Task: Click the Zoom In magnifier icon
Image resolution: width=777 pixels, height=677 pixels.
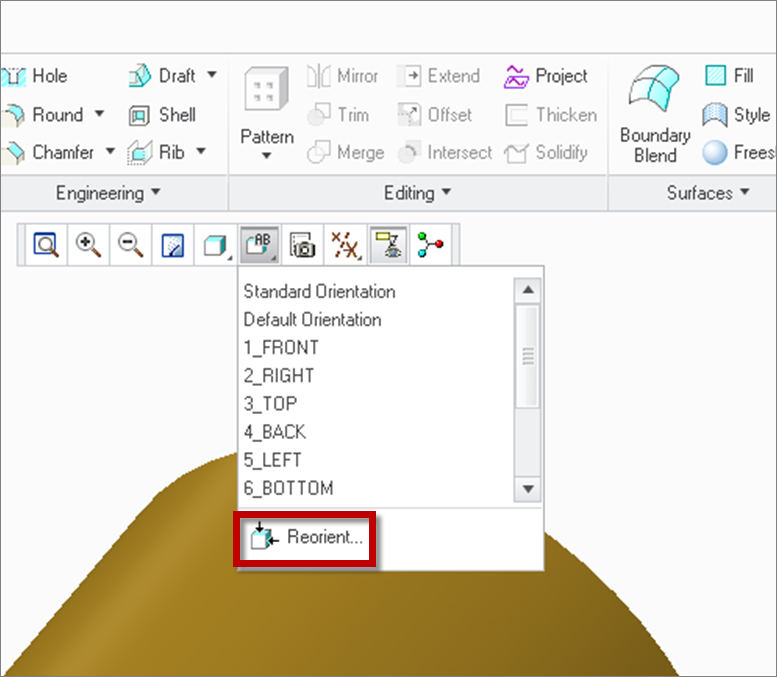Action: 88,245
